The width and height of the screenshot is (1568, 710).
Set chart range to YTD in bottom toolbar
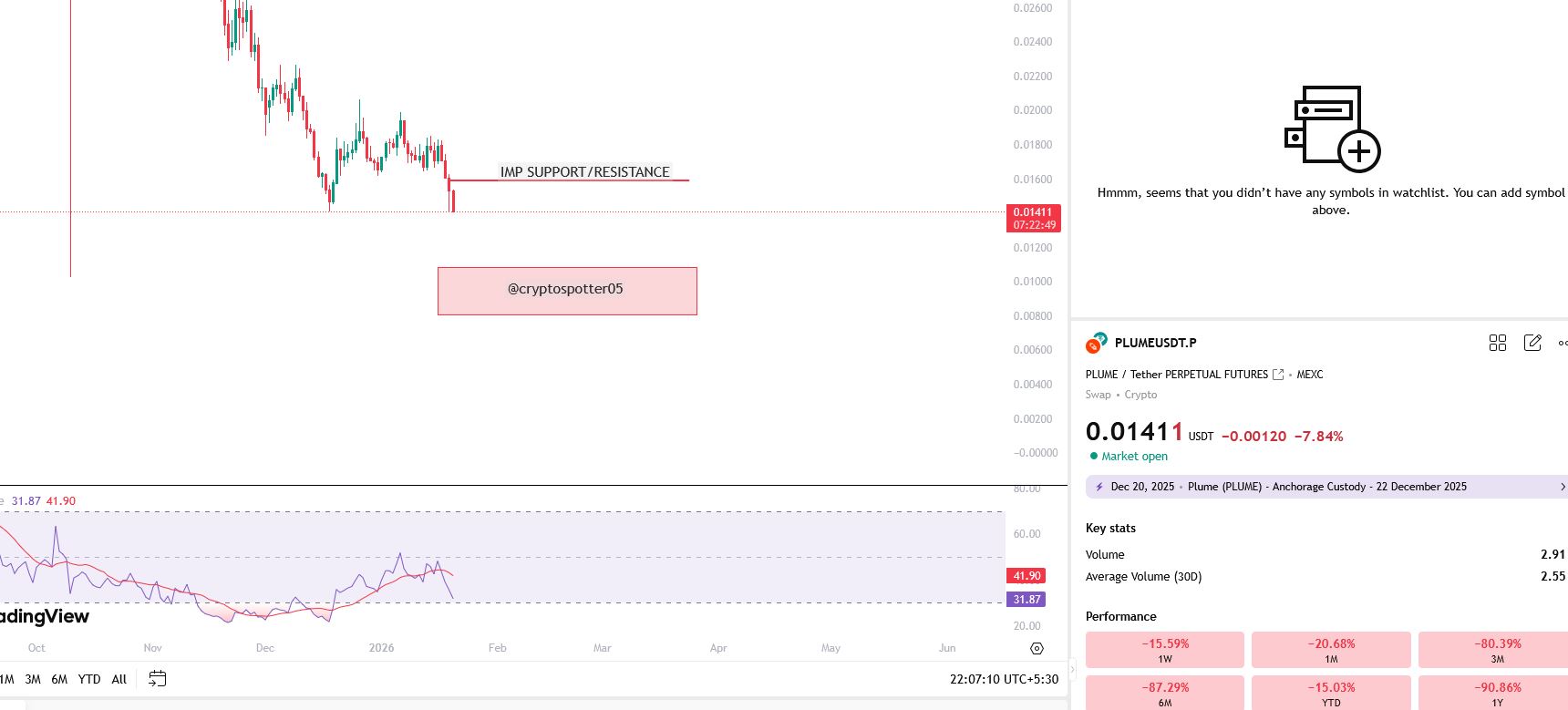point(89,679)
